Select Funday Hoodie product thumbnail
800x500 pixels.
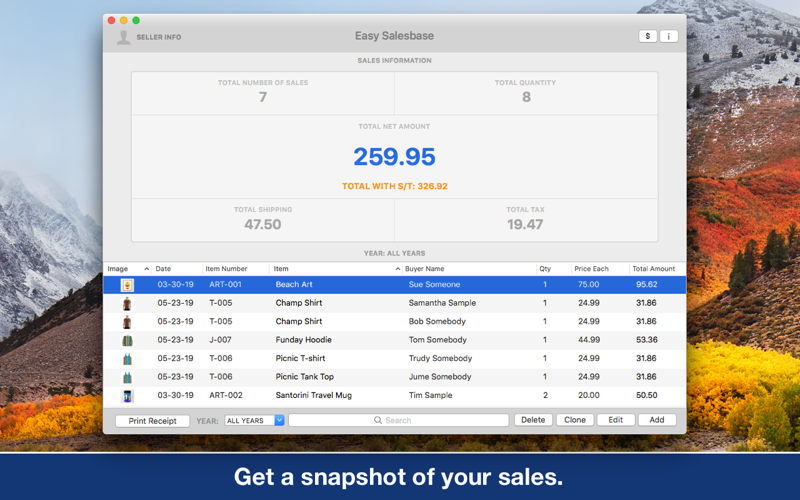point(127,340)
